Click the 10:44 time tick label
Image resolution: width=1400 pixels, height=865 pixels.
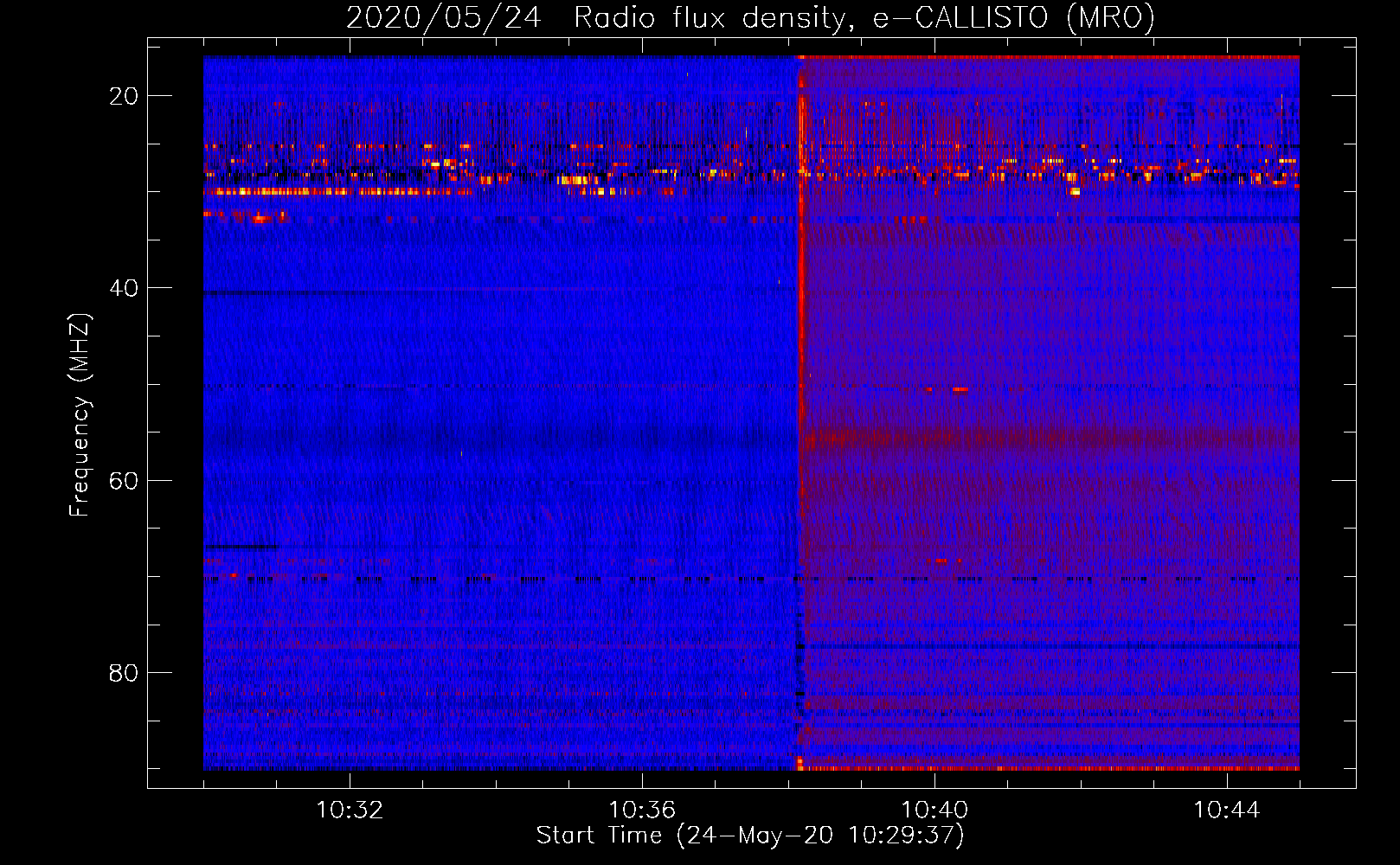click(x=1227, y=811)
